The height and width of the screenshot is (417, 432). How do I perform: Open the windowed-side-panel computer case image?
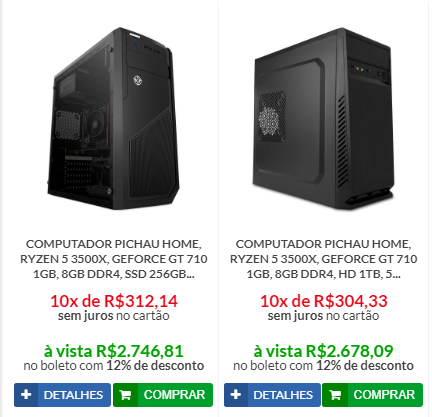tap(113, 119)
